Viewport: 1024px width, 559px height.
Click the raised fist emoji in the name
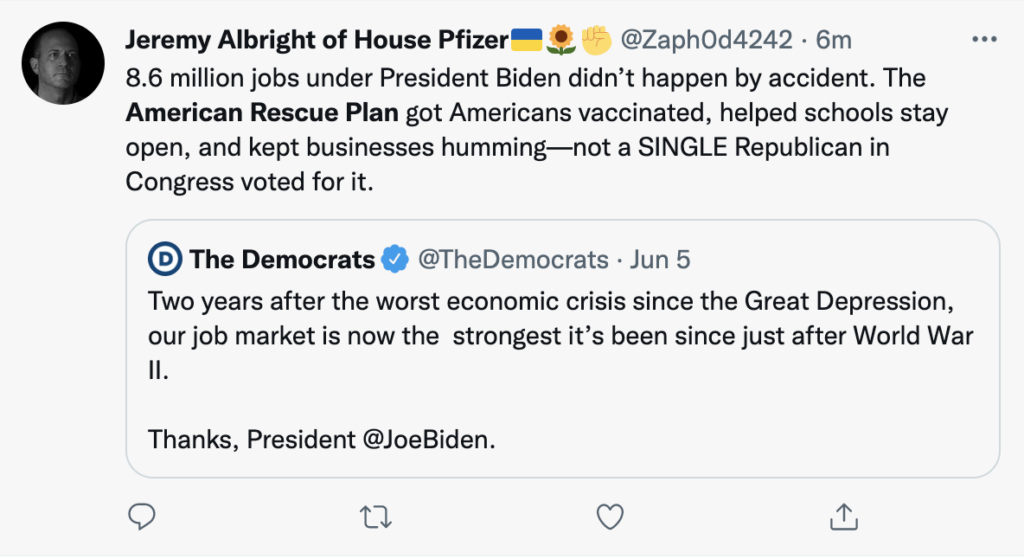(597, 40)
